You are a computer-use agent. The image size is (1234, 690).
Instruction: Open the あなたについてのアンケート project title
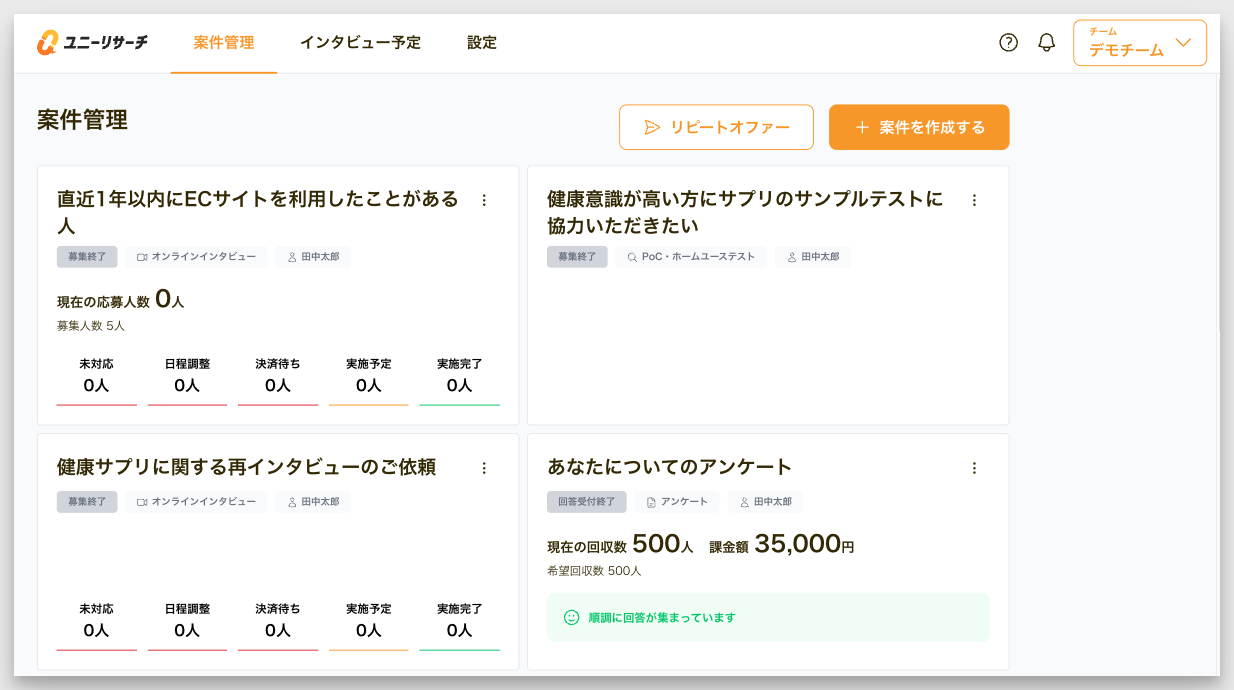pos(669,467)
